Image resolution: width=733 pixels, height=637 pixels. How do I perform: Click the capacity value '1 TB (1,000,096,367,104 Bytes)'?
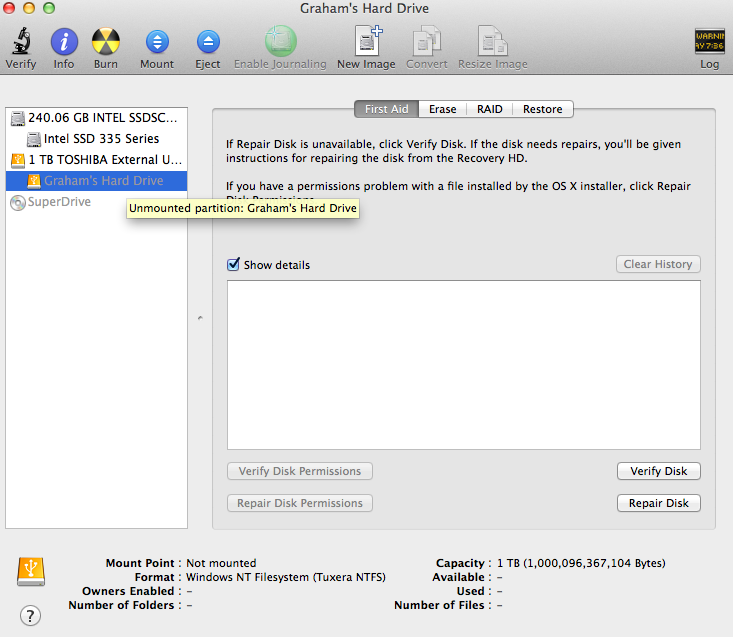pyautogui.click(x=581, y=563)
